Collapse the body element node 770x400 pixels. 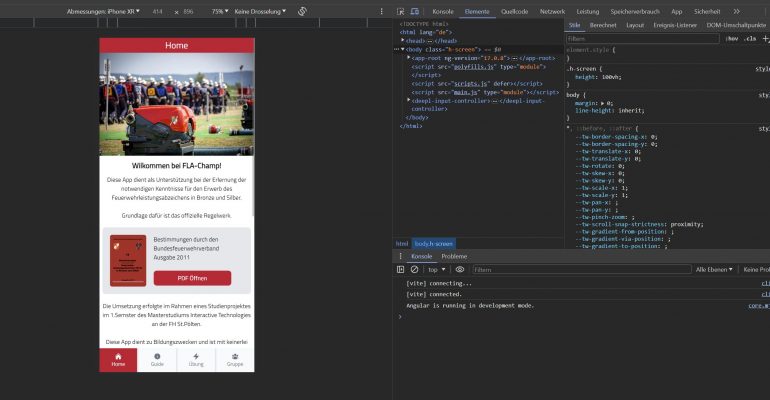tap(403, 49)
